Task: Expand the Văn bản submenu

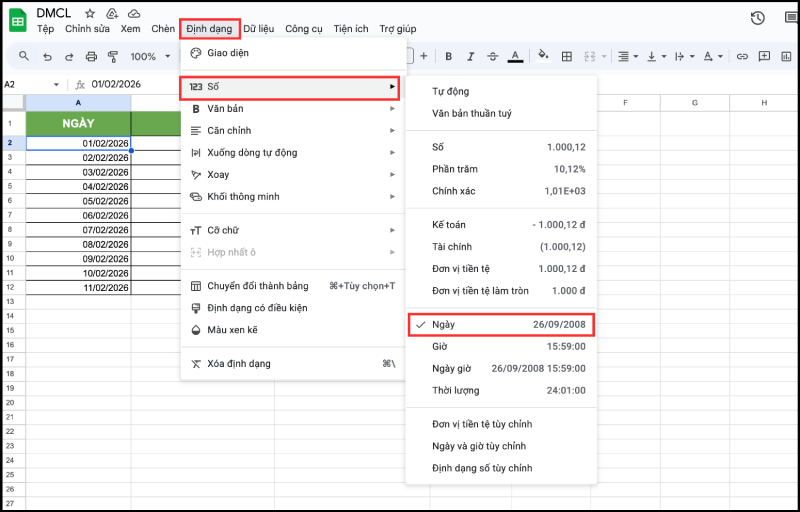Action: point(293,109)
